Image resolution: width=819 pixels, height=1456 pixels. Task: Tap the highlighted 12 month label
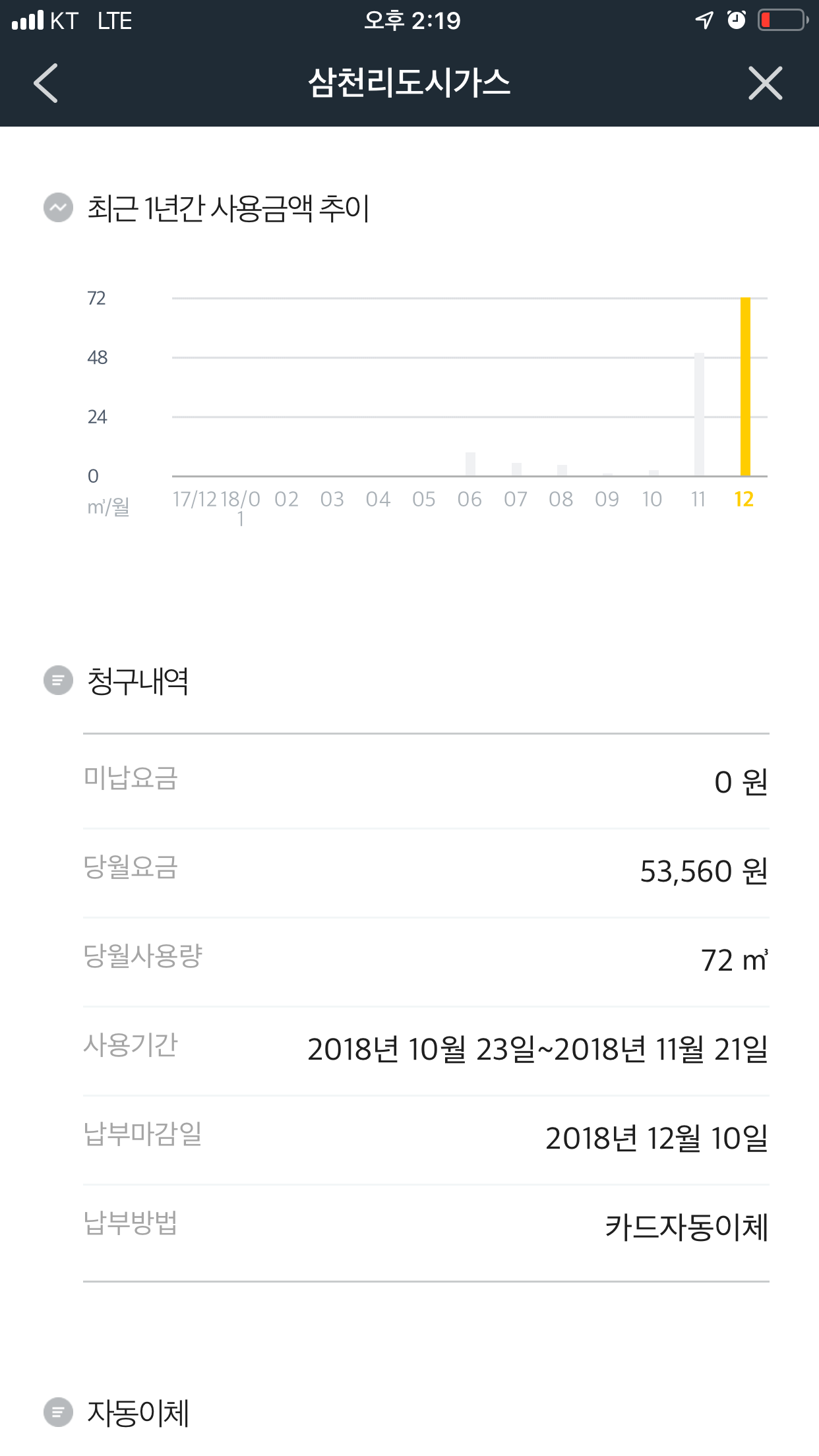744,500
